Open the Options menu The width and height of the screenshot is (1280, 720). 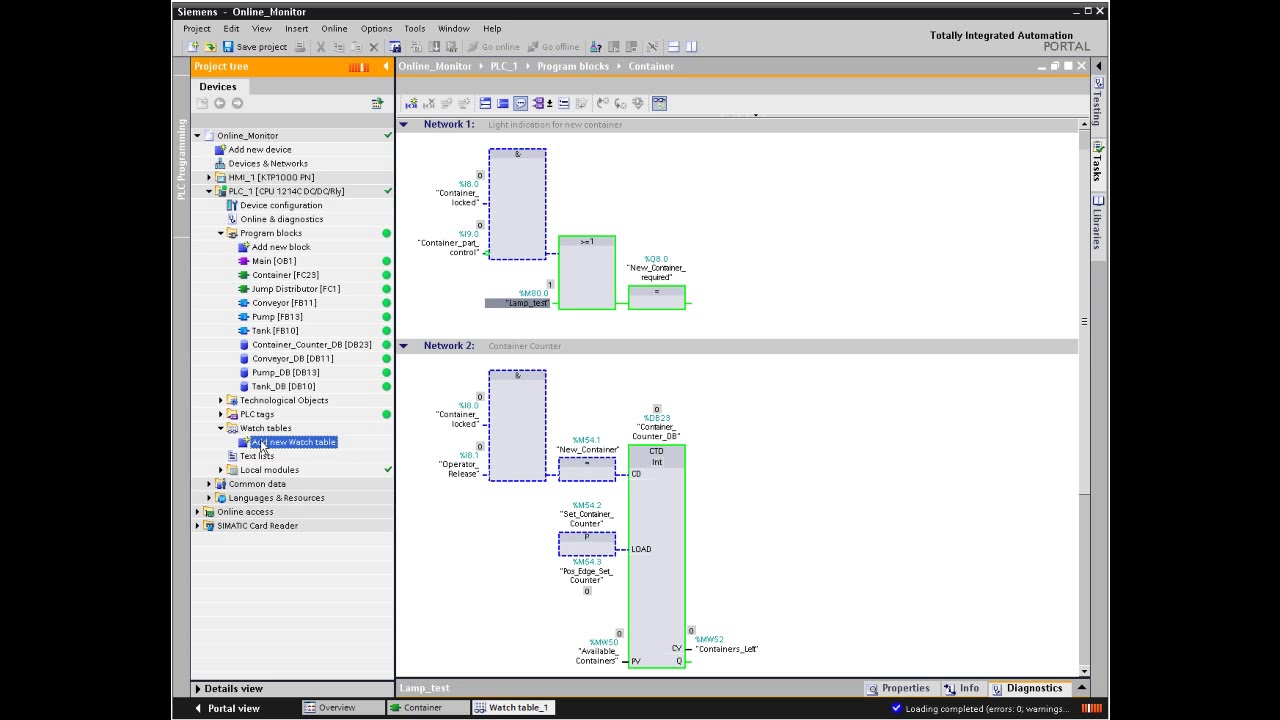pyautogui.click(x=376, y=28)
